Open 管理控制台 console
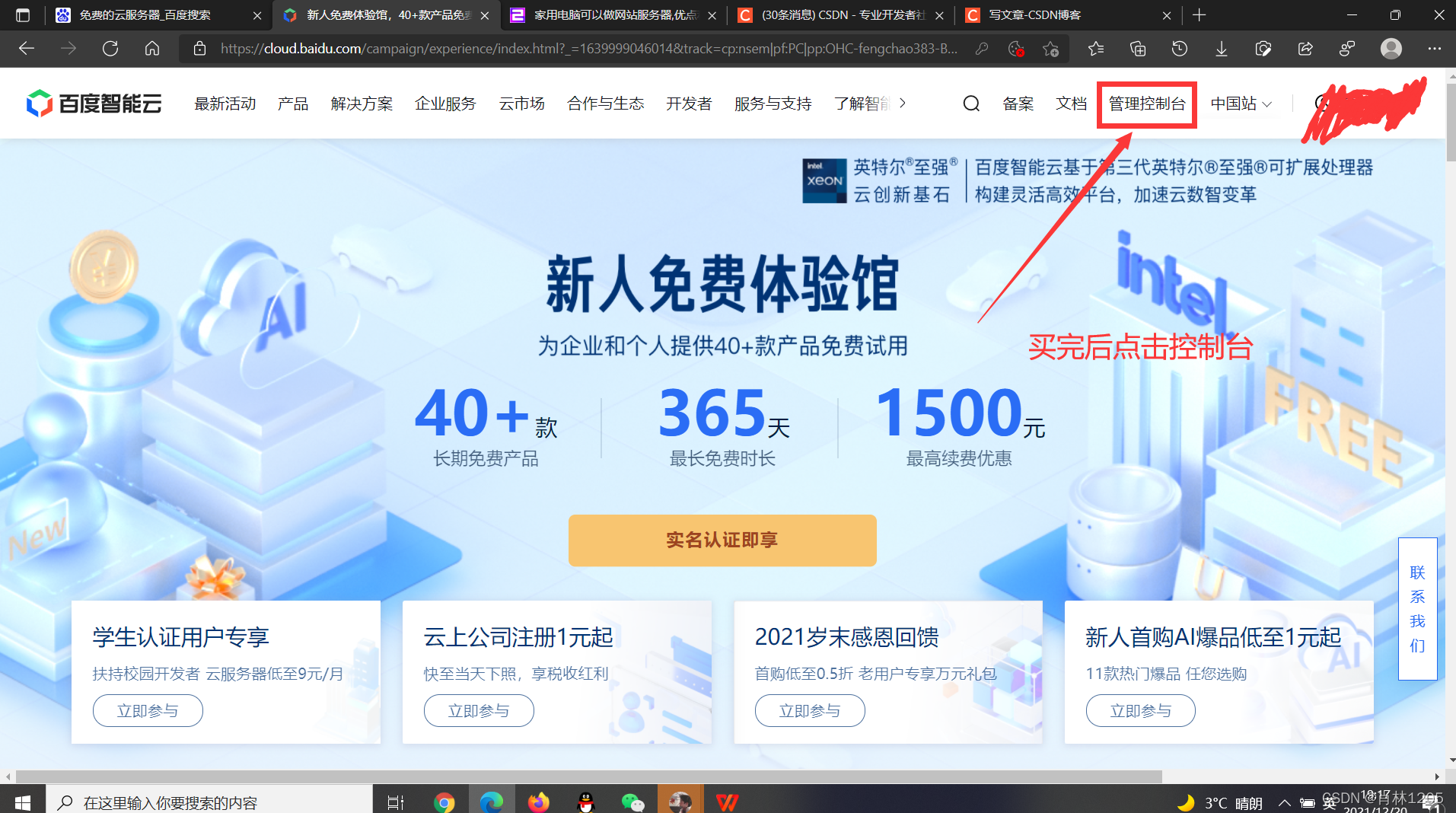The width and height of the screenshot is (1456, 813). click(1147, 104)
